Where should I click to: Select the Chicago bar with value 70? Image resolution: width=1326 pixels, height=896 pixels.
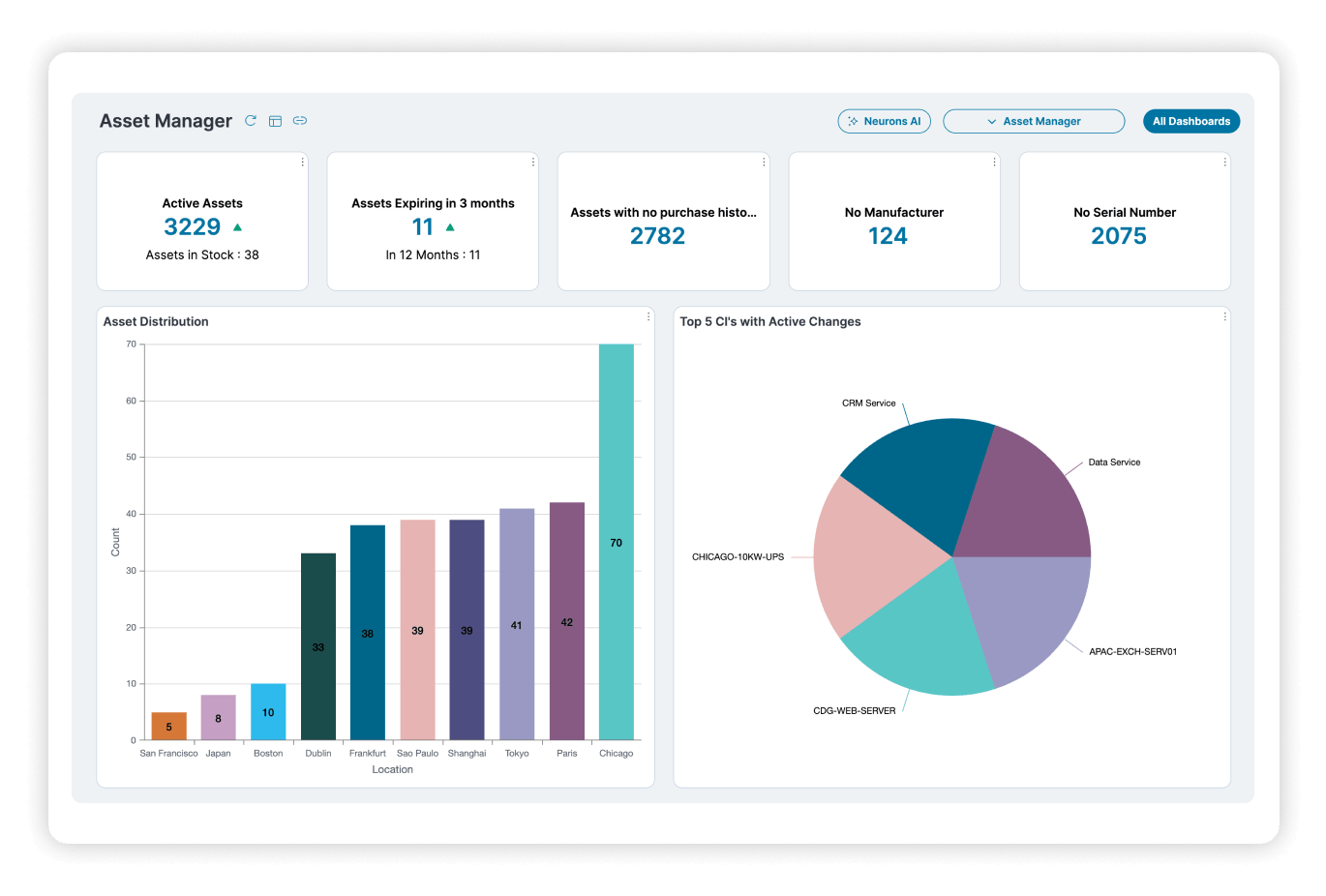[617, 542]
